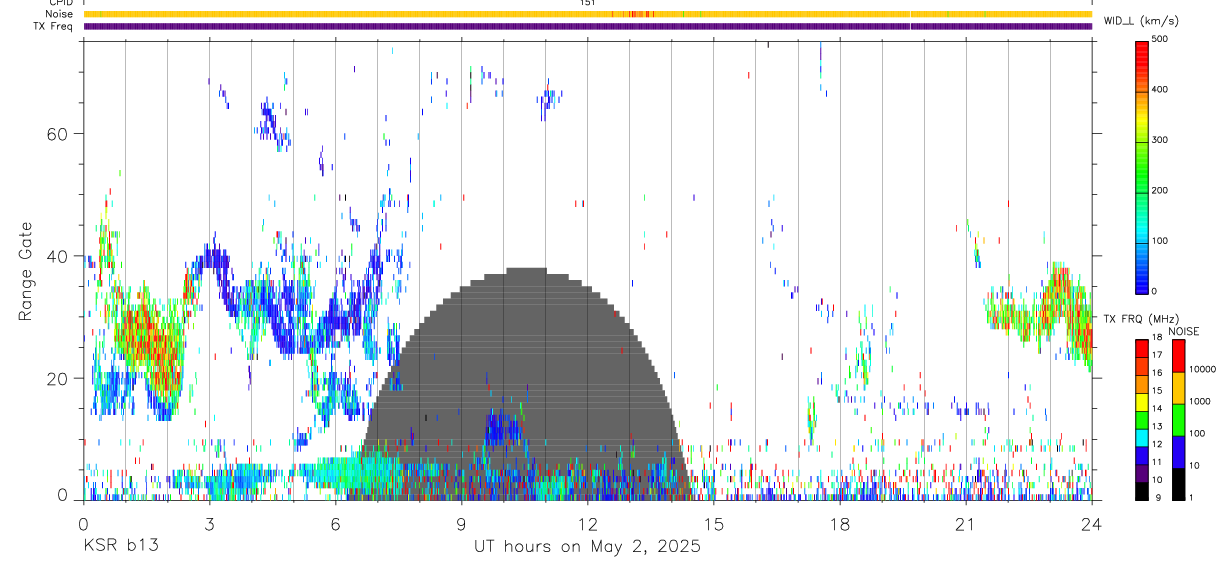
Task: Click the '18' hour tick on time axis
Action: click(x=839, y=523)
